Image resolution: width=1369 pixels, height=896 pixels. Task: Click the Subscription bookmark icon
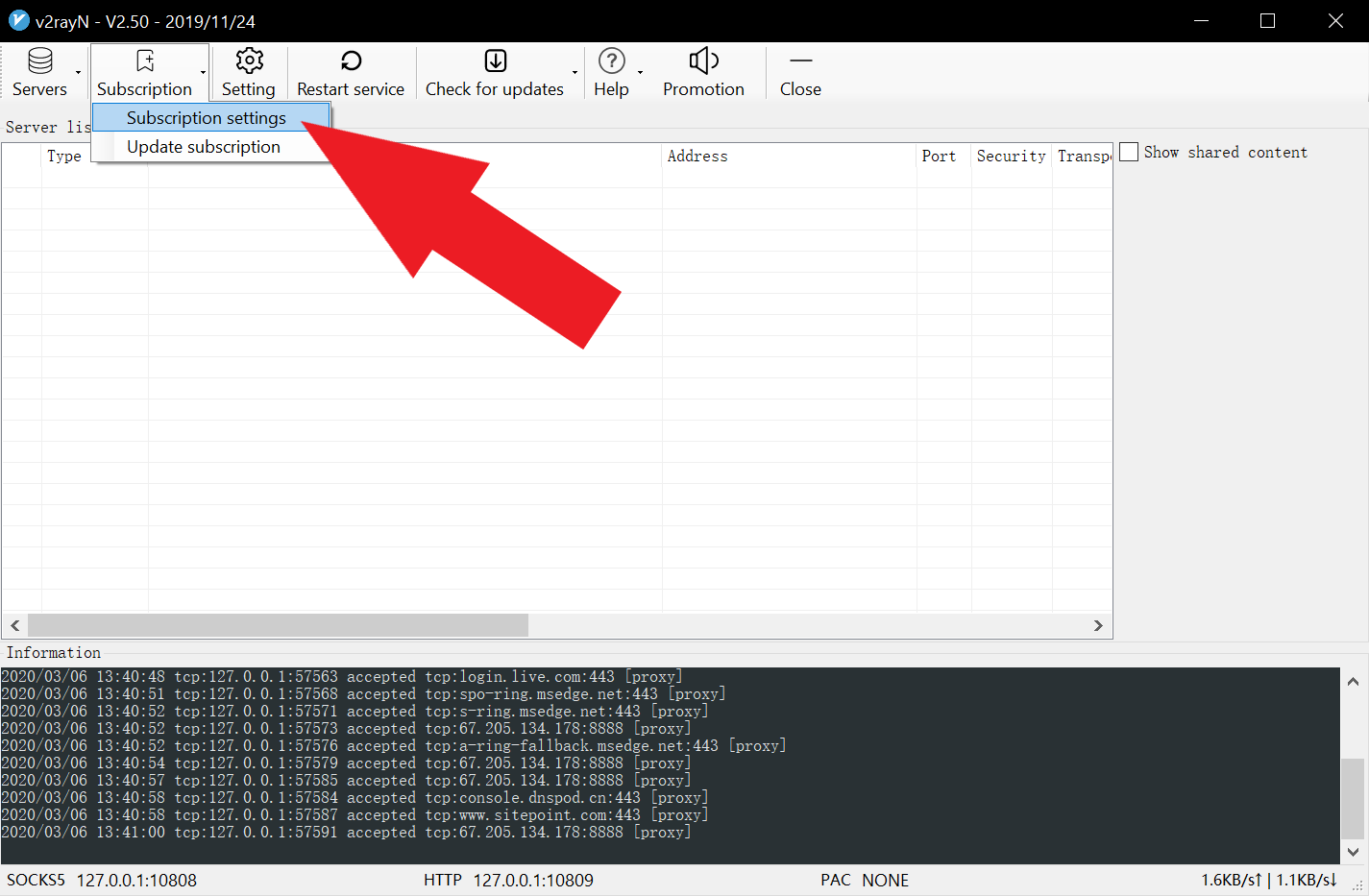tap(145, 61)
